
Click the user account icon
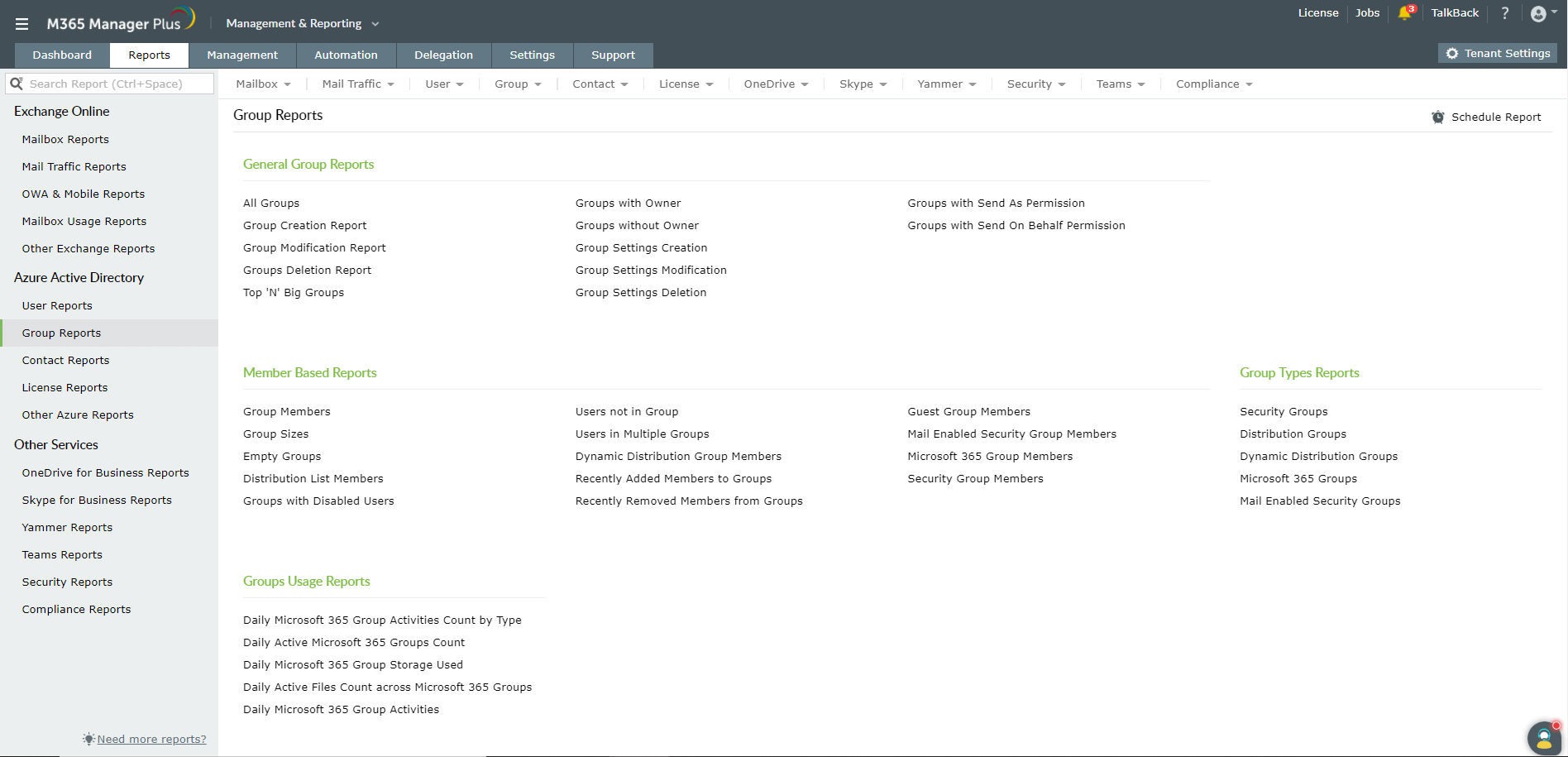[1538, 13]
